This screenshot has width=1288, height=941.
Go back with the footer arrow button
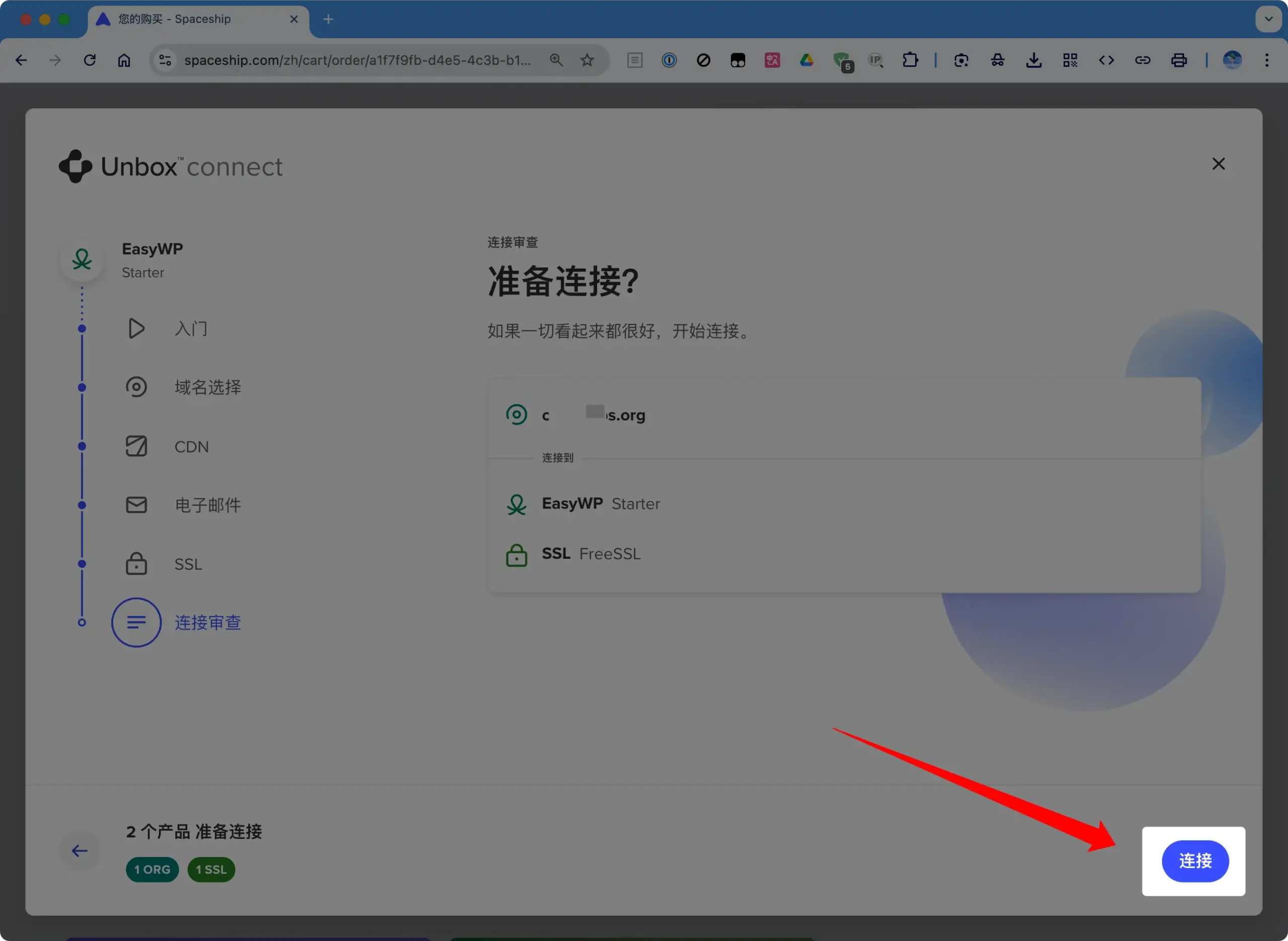80,850
